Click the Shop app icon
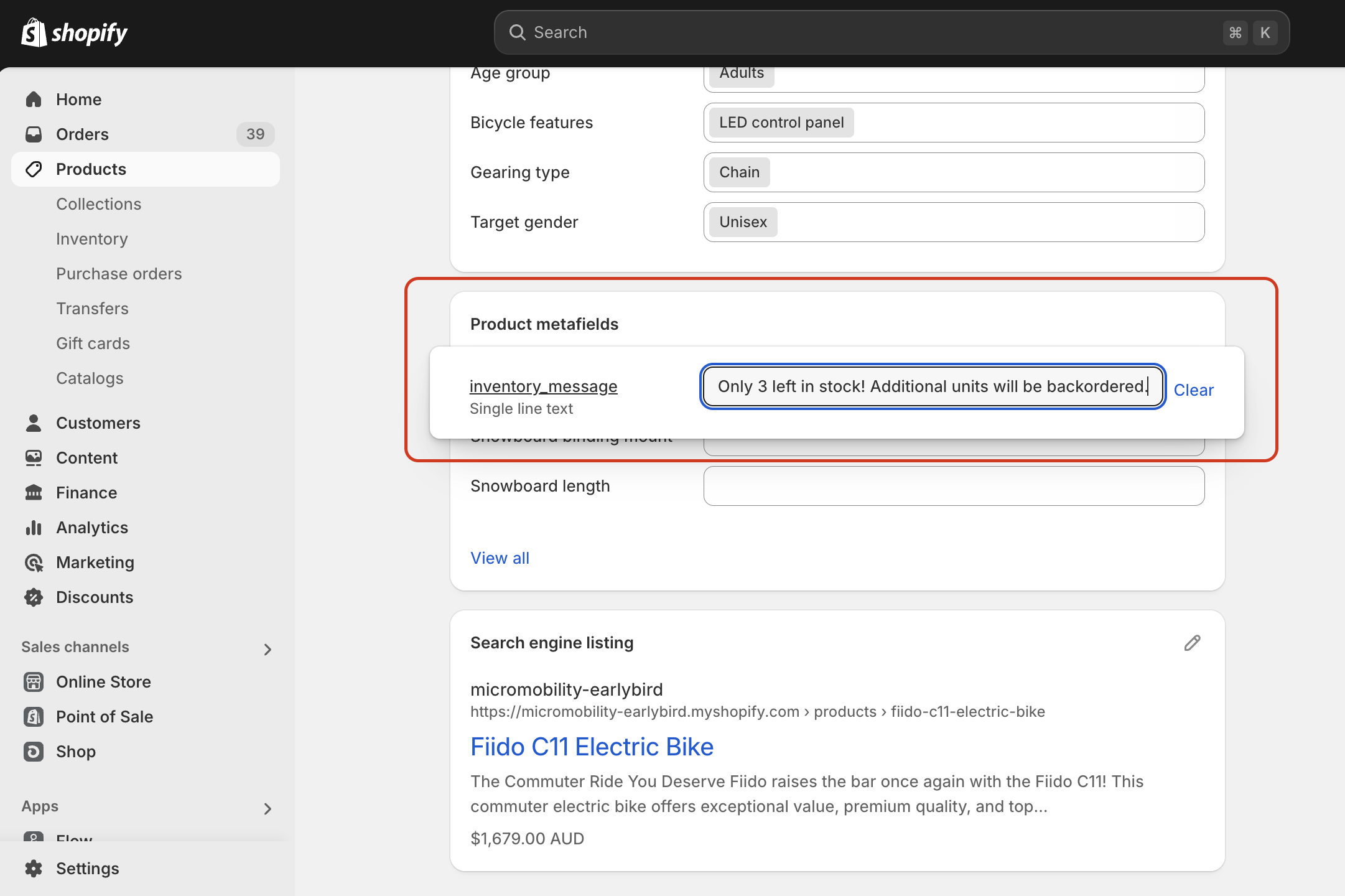Viewport: 1345px width, 896px height. (x=34, y=752)
